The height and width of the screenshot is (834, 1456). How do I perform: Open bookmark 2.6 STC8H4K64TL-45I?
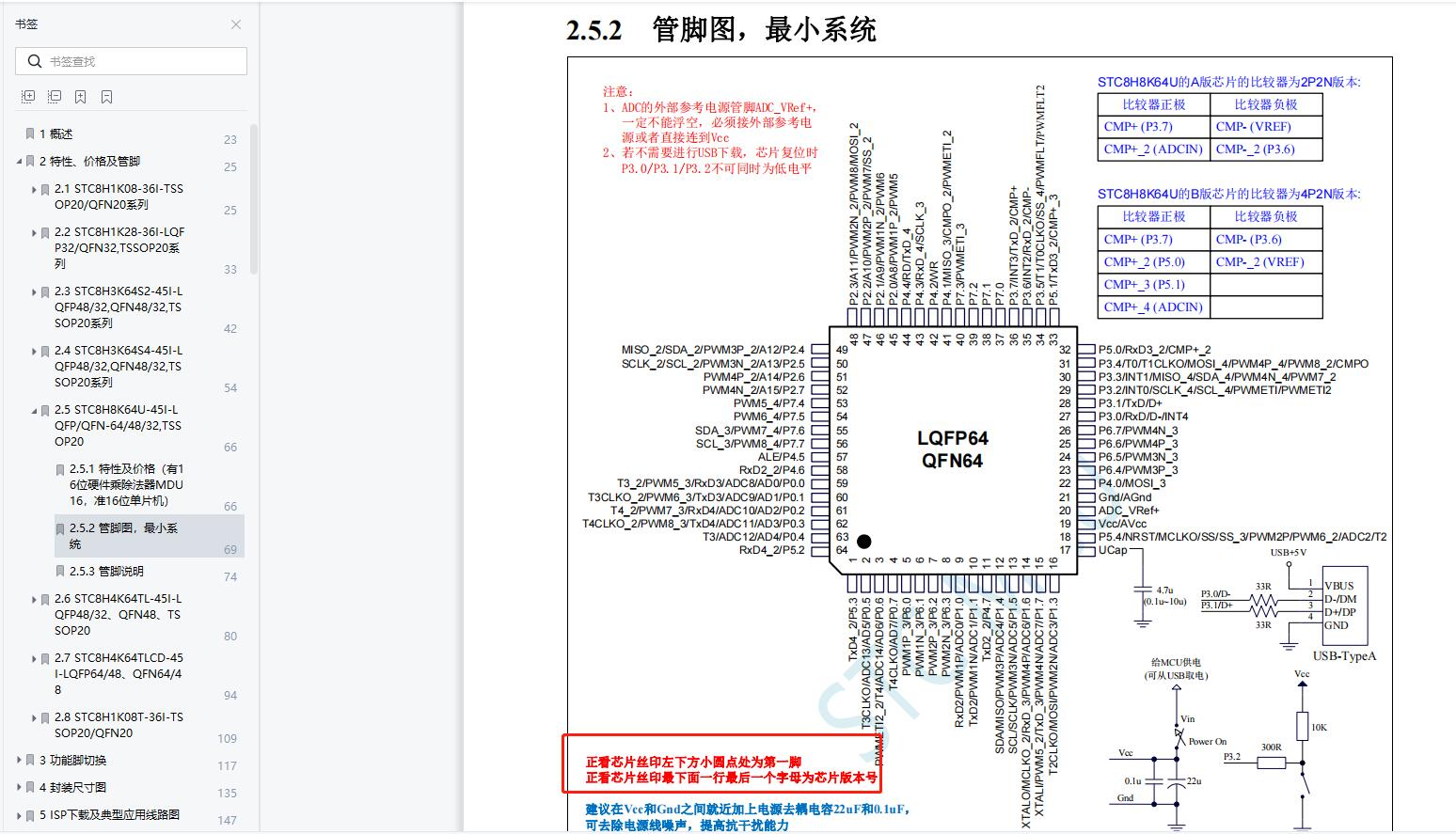(119, 614)
